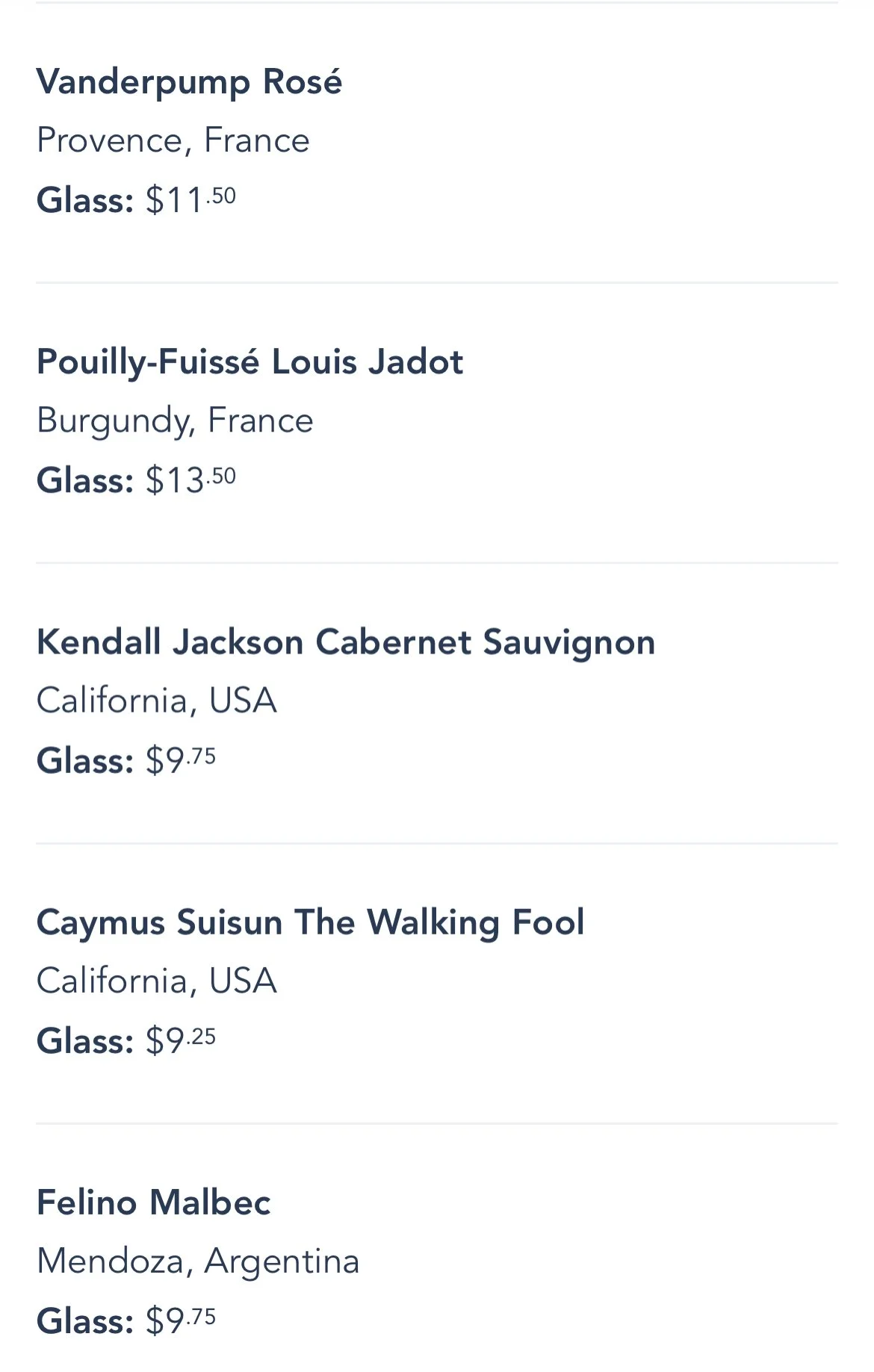Viewport: 874px width, 1372px height.
Task: Select the $9.25 glass price
Action: click(x=181, y=1040)
